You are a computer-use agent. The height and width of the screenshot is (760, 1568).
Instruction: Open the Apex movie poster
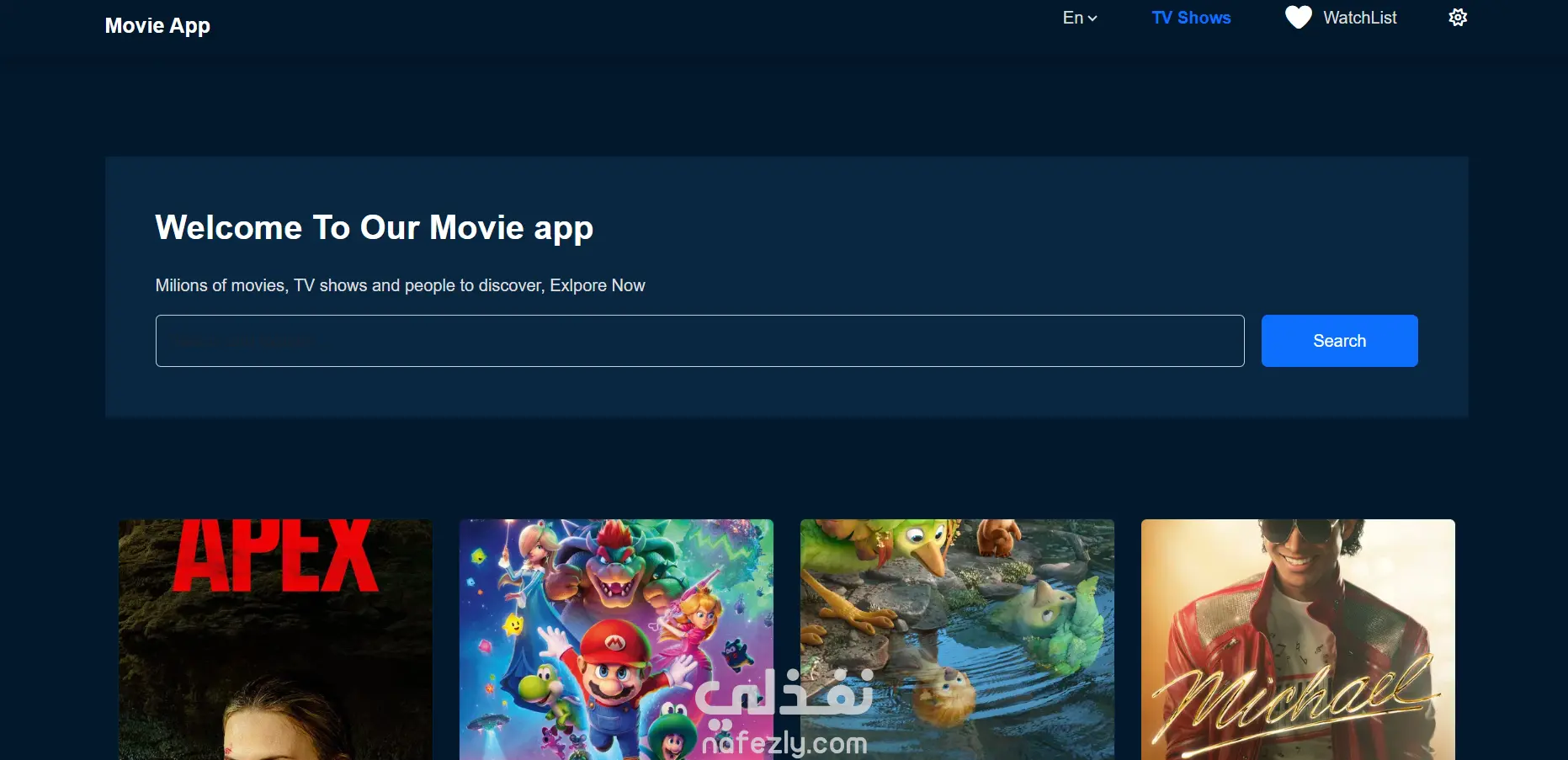point(275,640)
